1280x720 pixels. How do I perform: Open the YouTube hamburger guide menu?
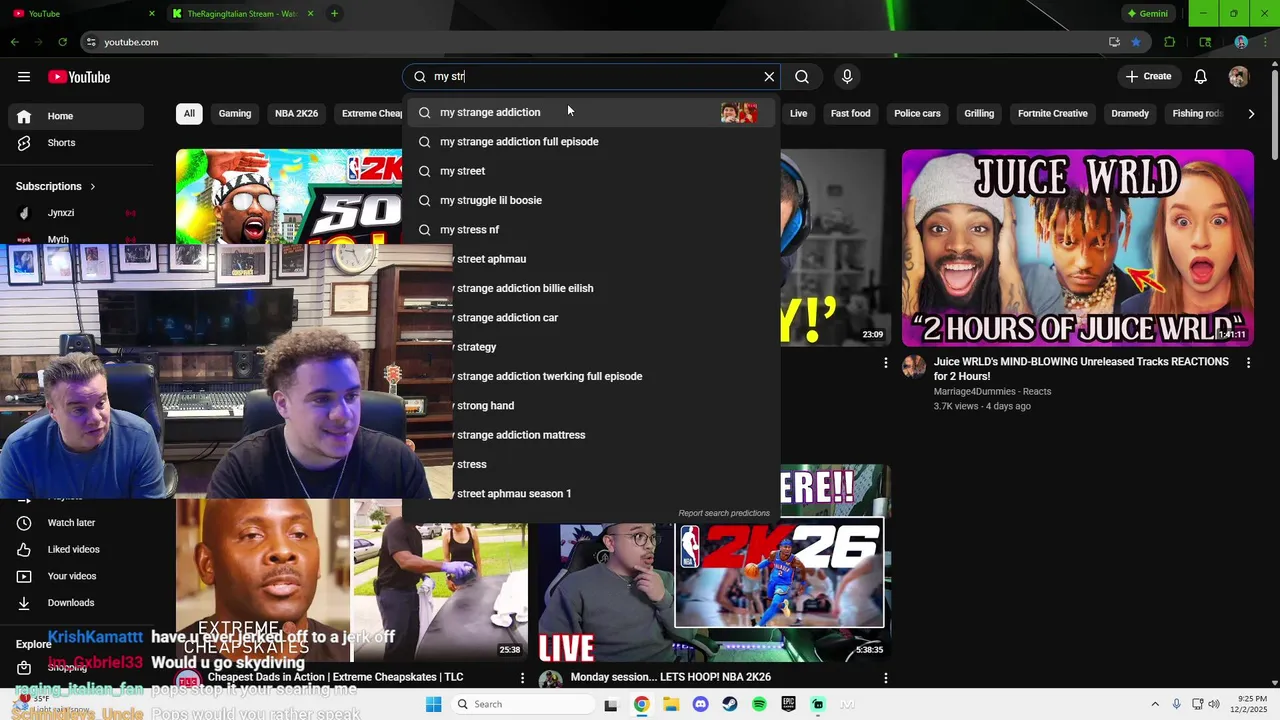click(24, 77)
